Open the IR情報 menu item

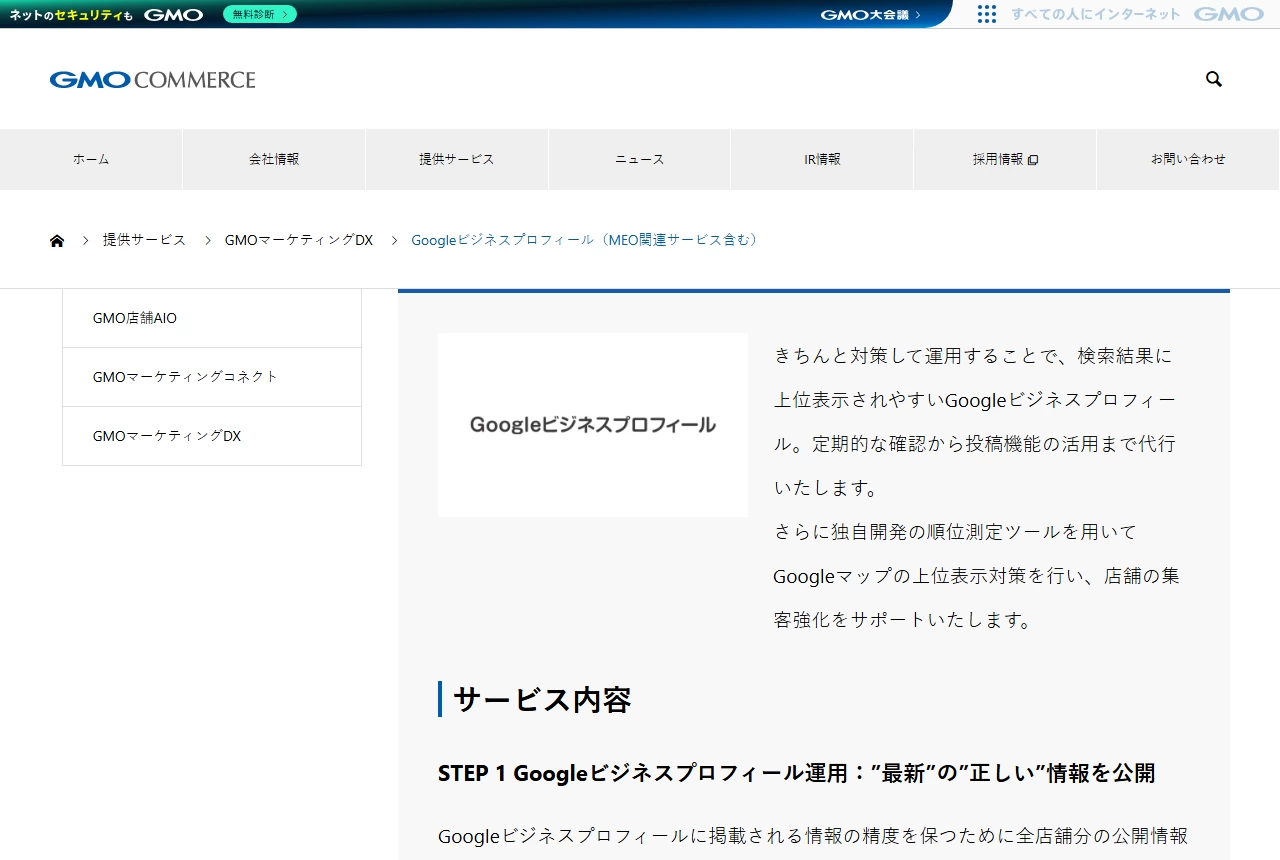[822, 159]
